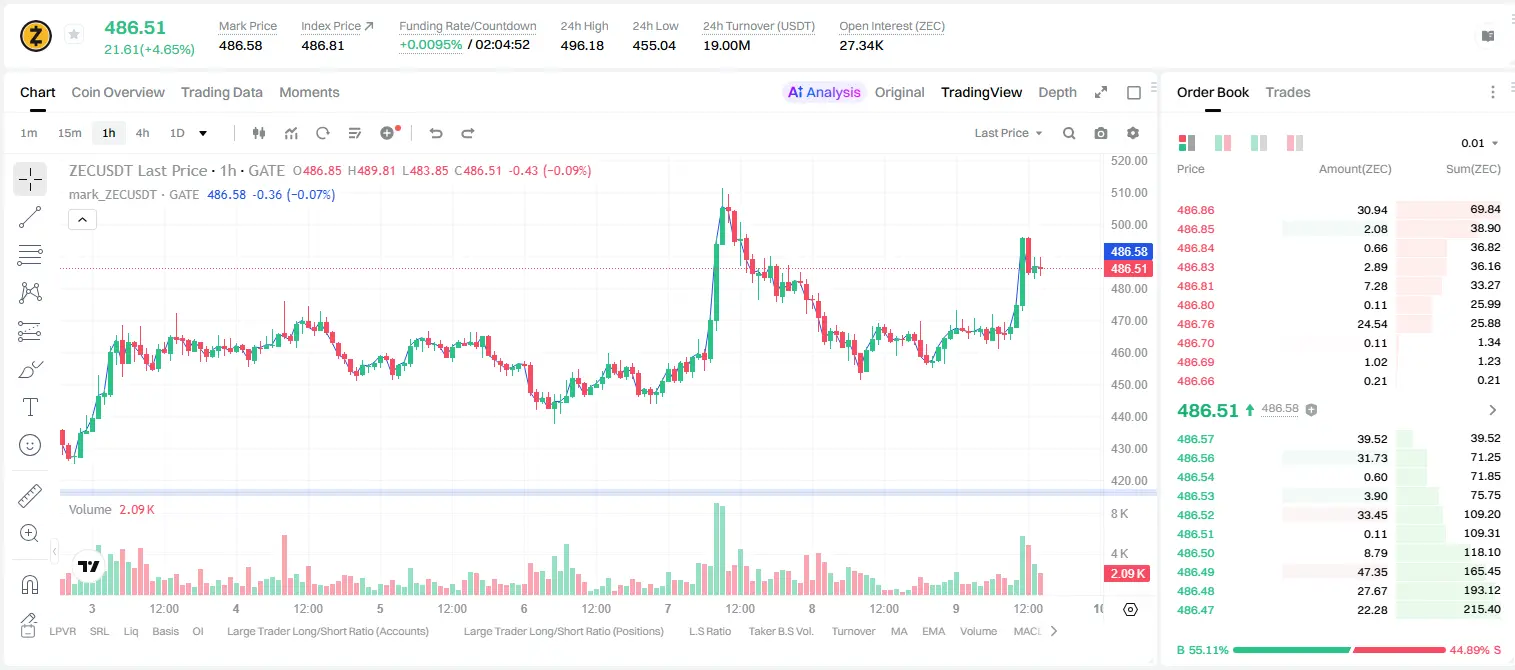Switch to the Trades tab

pyautogui.click(x=1288, y=92)
